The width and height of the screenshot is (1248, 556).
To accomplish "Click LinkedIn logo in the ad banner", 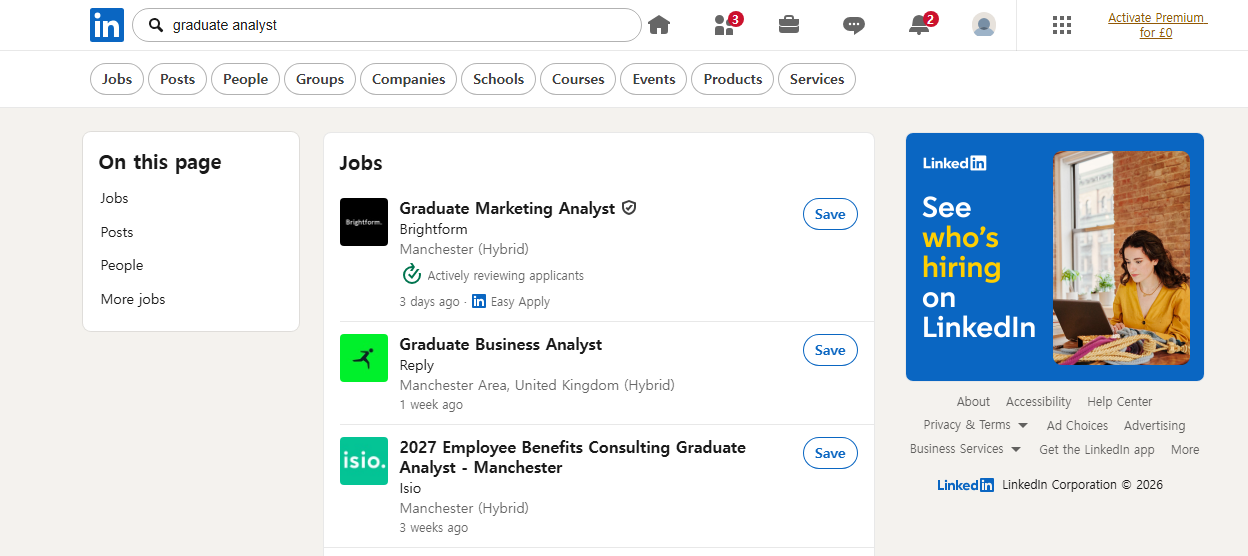I will point(954,163).
